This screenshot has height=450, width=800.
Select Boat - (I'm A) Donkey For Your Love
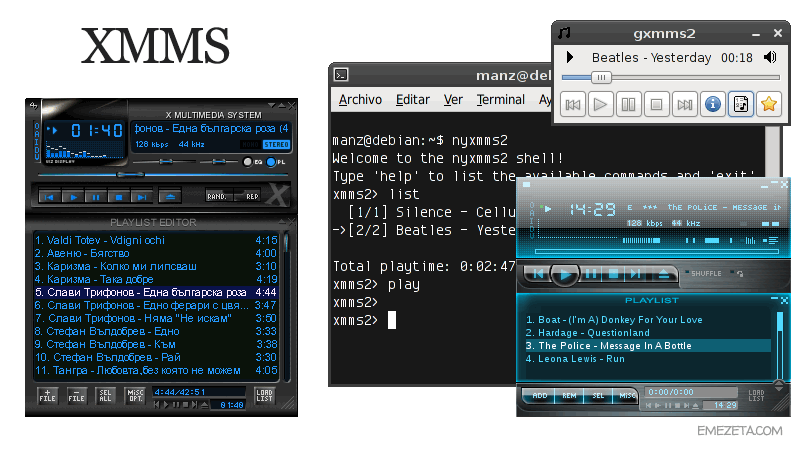point(648,320)
